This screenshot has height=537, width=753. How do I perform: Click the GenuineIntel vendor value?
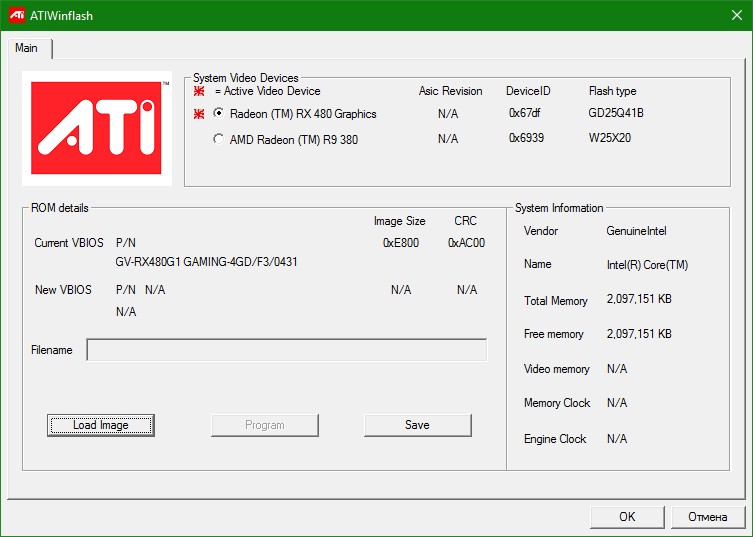click(x=636, y=231)
